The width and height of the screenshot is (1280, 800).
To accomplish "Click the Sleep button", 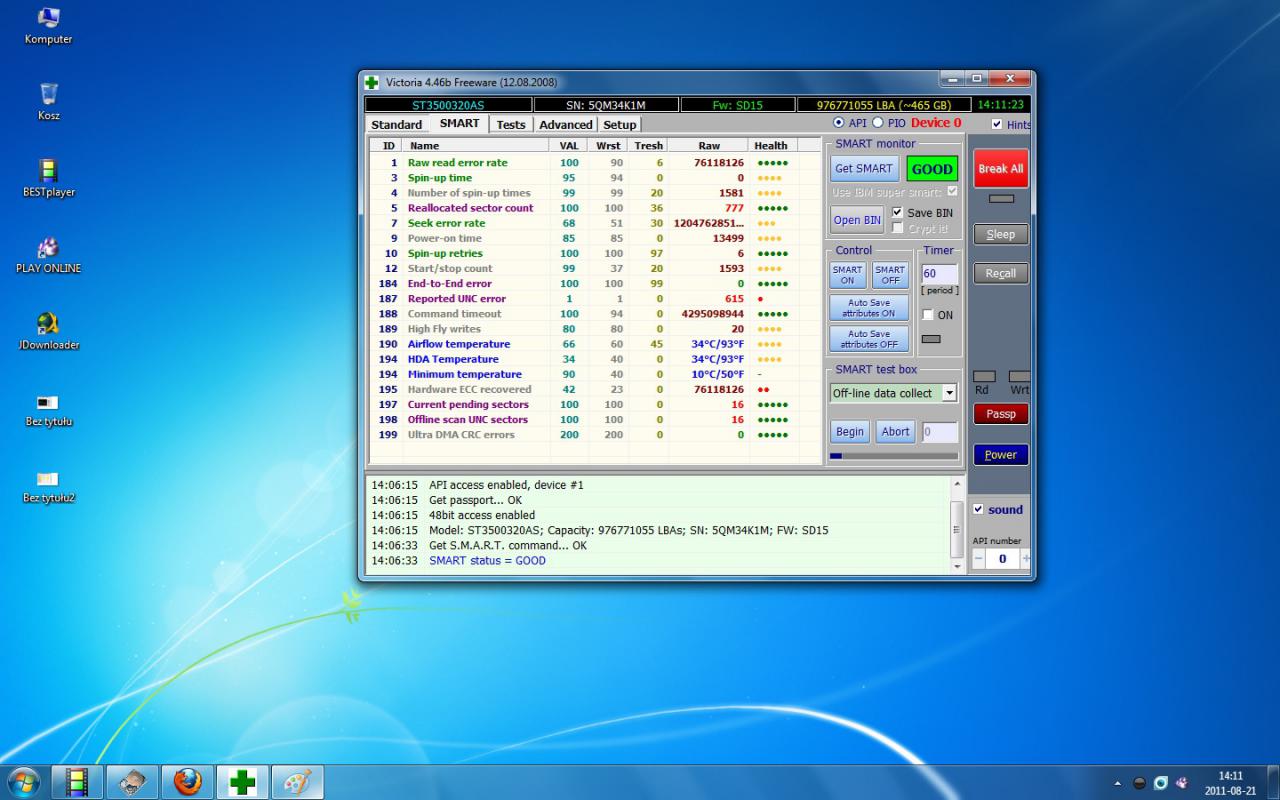I will (1001, 234).
